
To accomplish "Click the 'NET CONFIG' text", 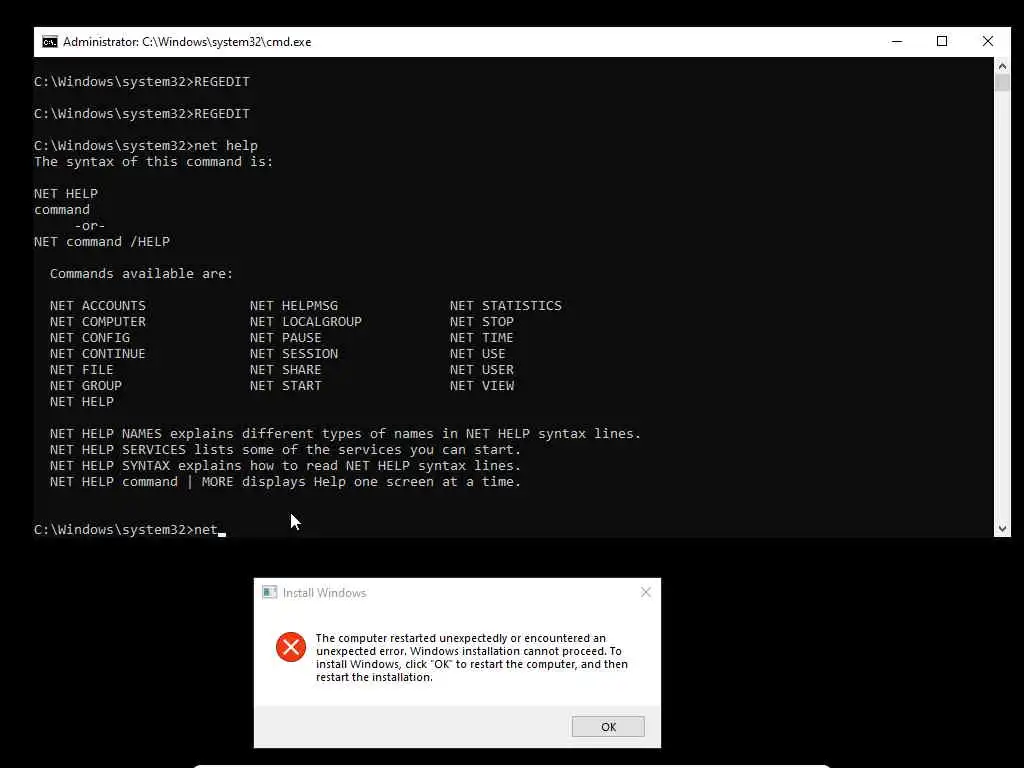I will tap(90, 338).
